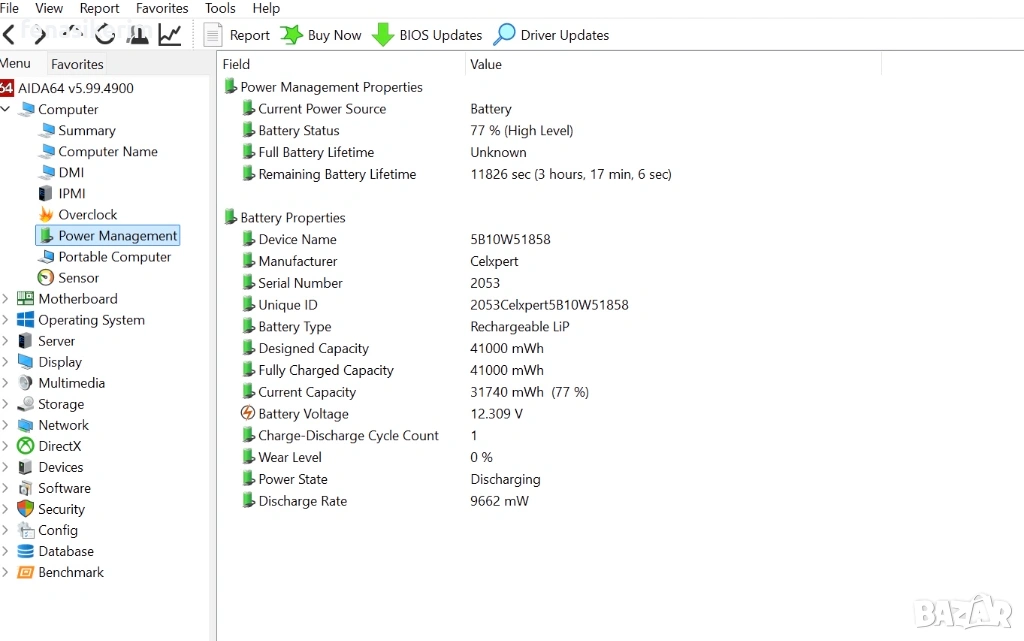This screenshot has width=1024, height=641.
Task: Click the Back navigation arrow
Action: 9,35
